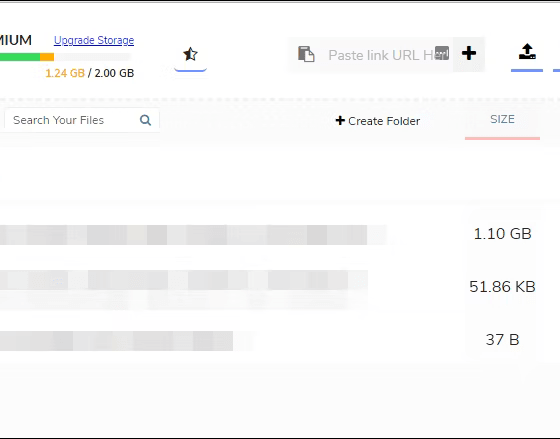Click the clipboard paste icon
This screenshot has width=560, height=439.
[306, 54]
